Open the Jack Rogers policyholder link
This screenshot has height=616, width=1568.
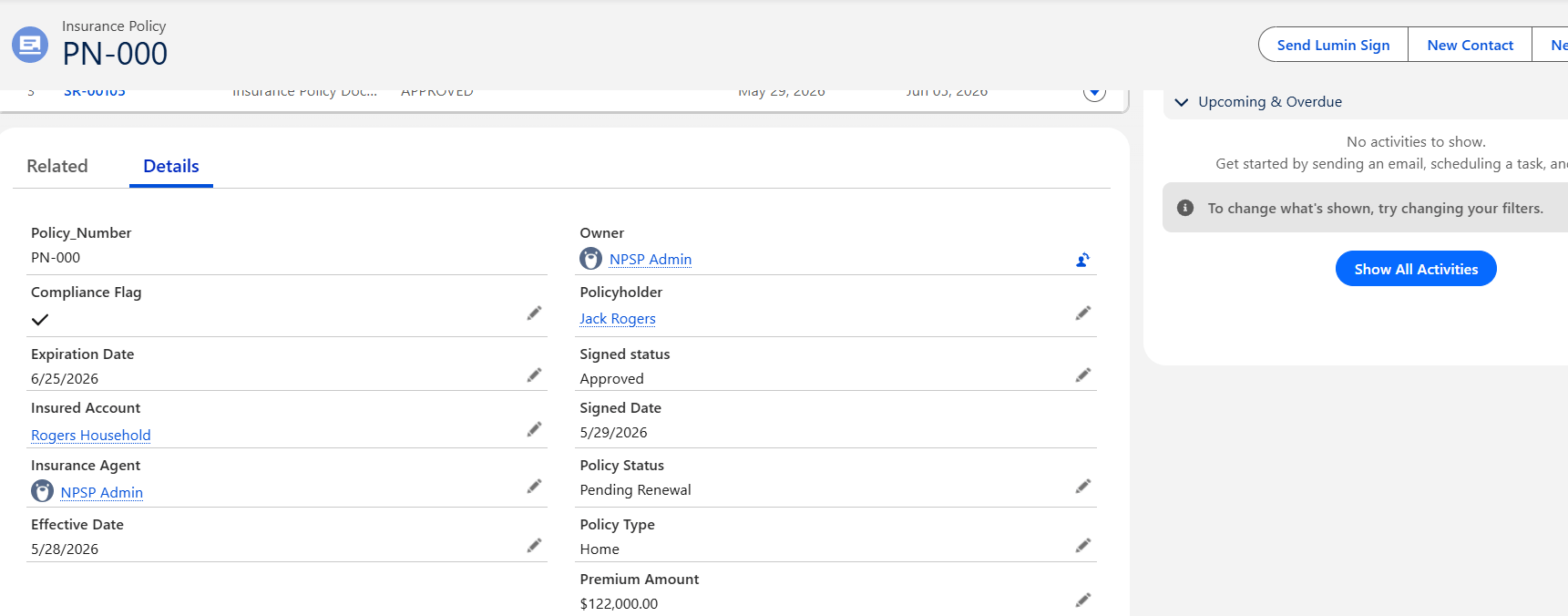point(618,319)
